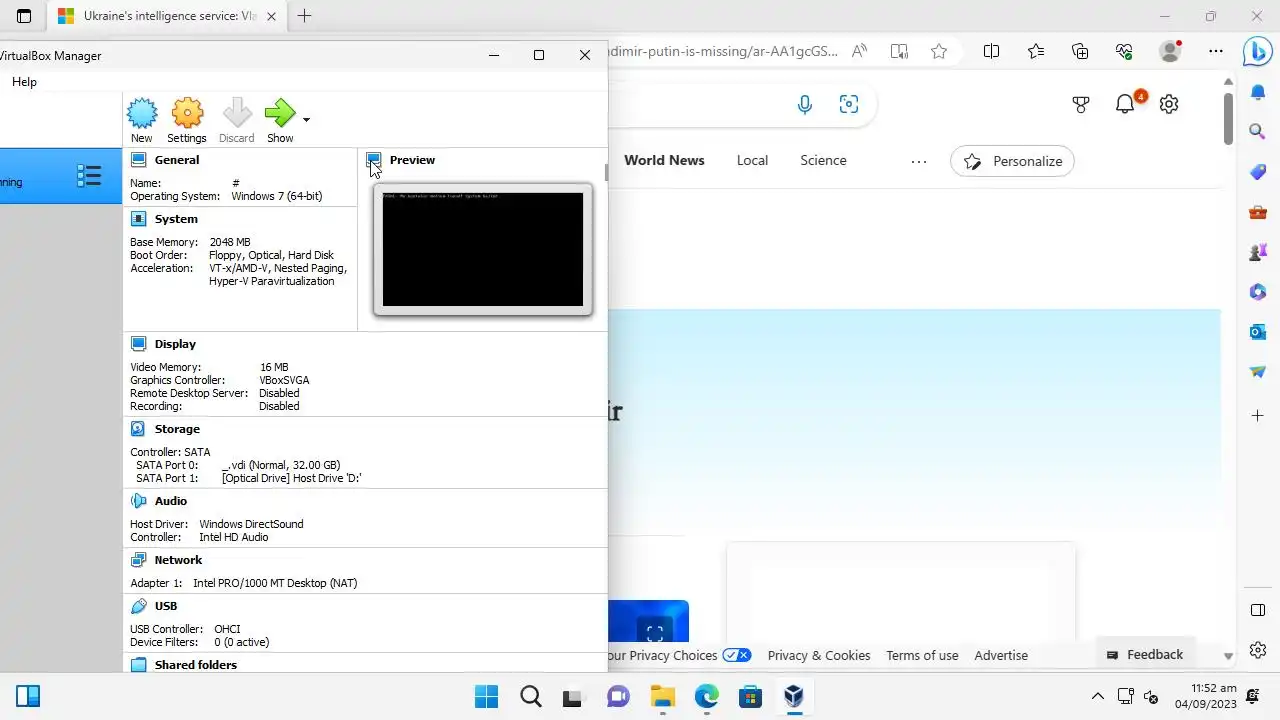Click Your Privacy Choices toggle icon
1280x720 pixels.
click(x=737, y=655)
